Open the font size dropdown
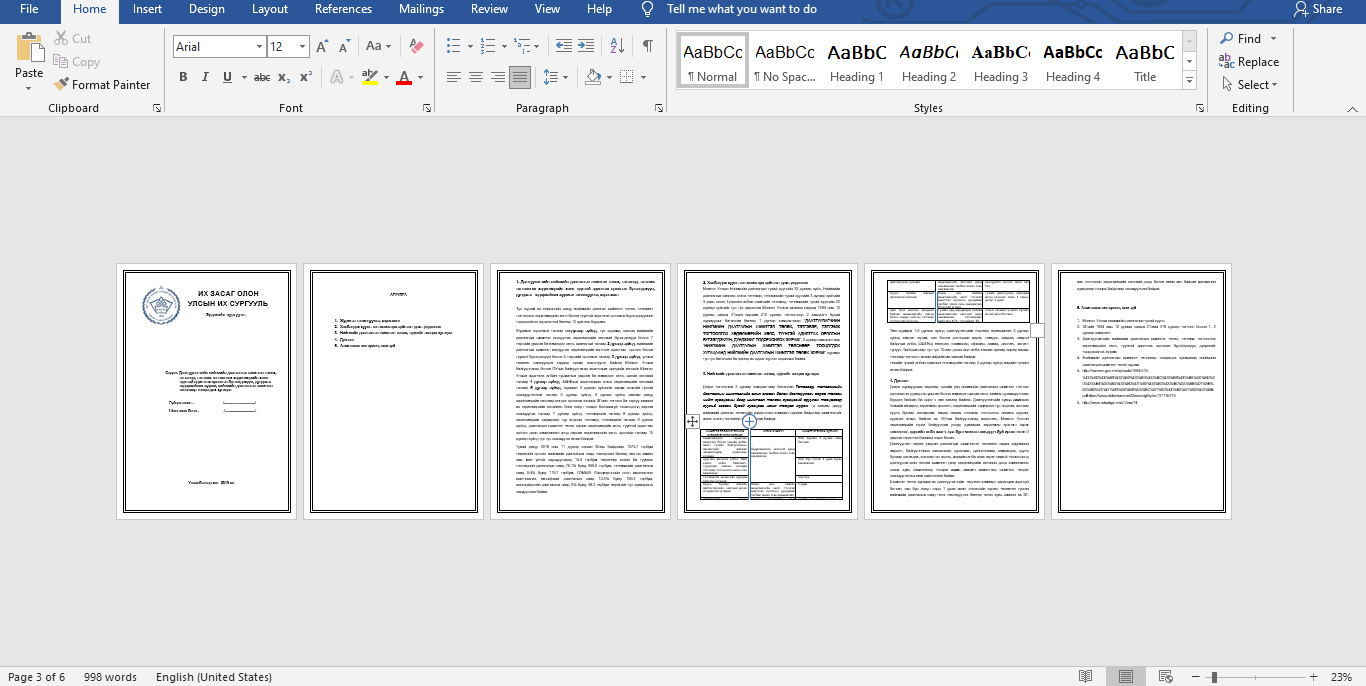 point(304,47)
